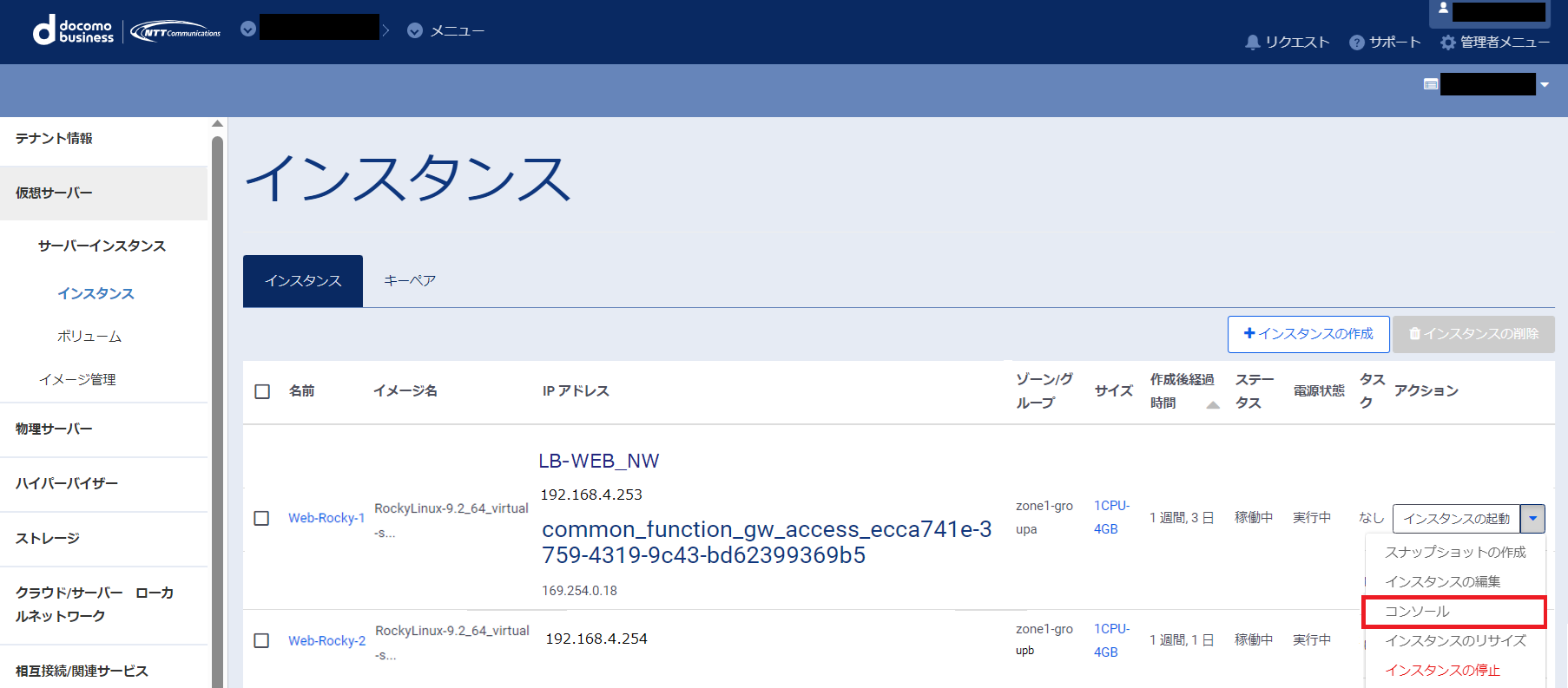Open the Web-Rocky-1 instance link
Viewport: 1568px width, 688px height.
[326, 518]
